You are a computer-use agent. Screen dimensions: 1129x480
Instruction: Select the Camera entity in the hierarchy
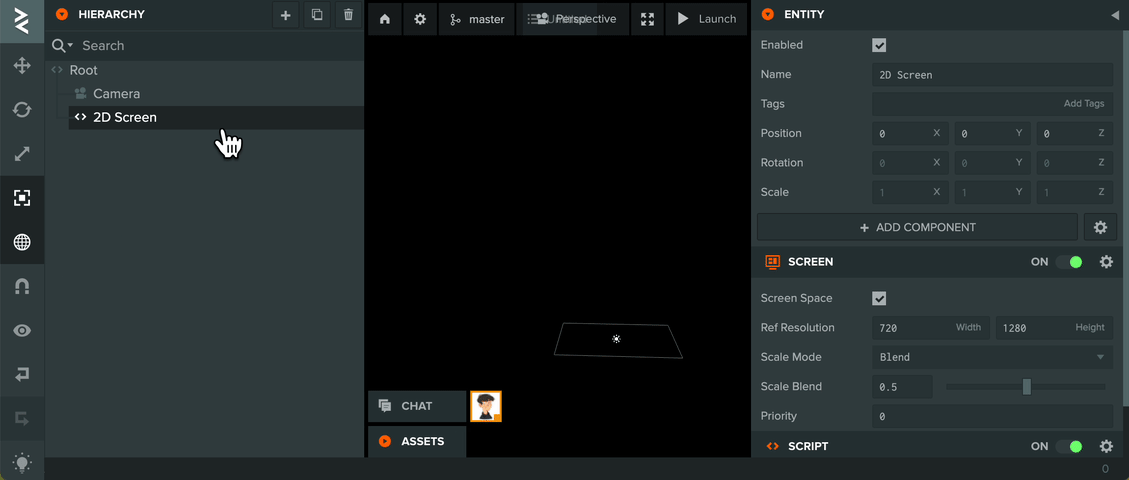click(116, 94)
